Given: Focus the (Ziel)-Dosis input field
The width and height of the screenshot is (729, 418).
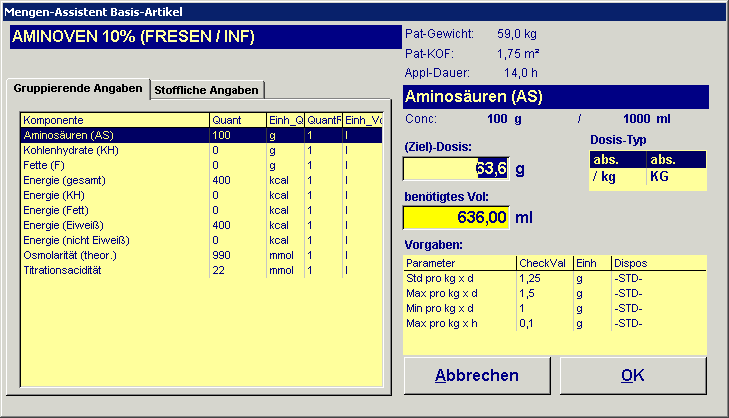Looking at the screenshot, I should 456,169.
